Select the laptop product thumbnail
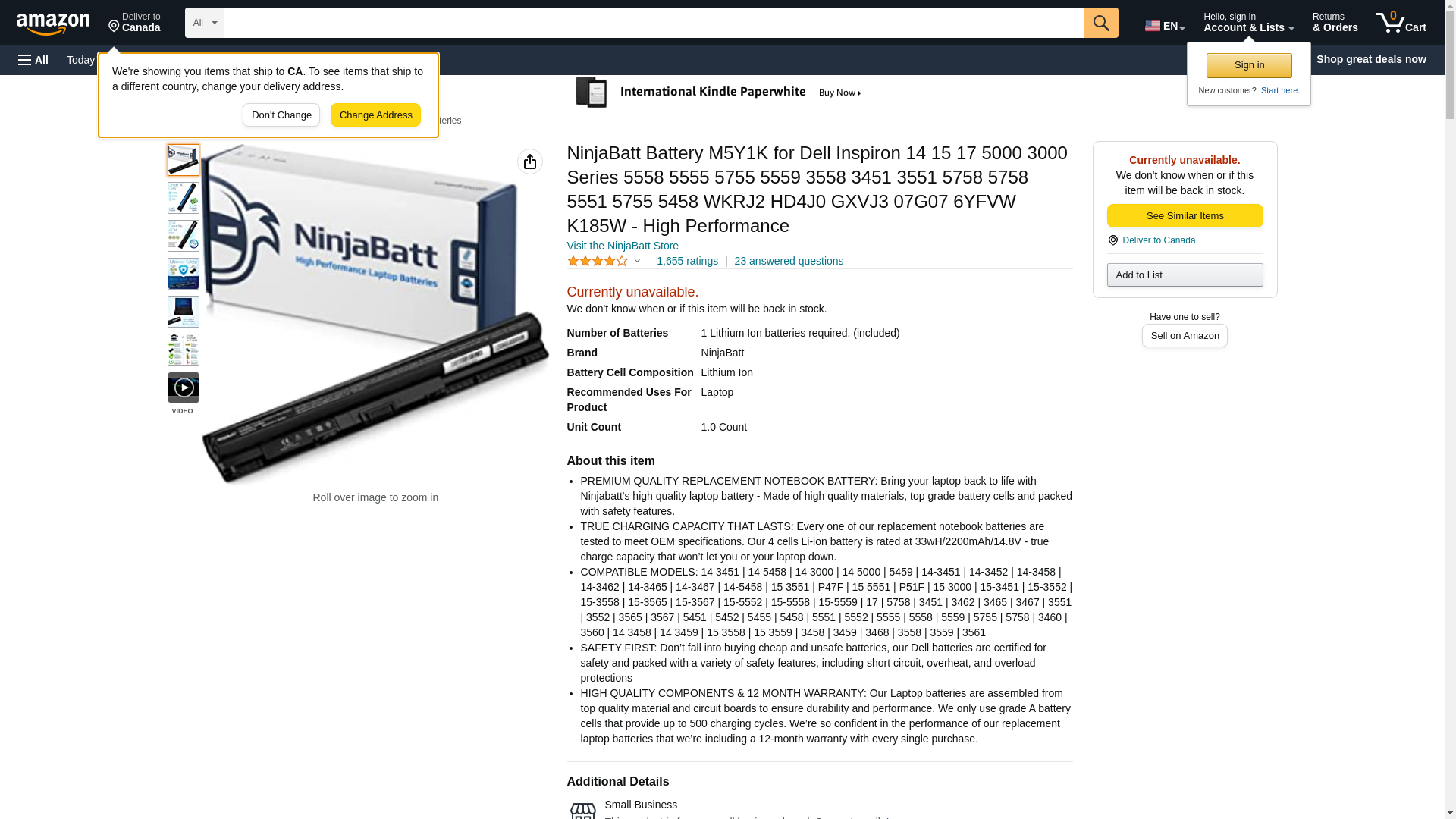This screenshot has width=1456, height=819. tap(184, 312)
